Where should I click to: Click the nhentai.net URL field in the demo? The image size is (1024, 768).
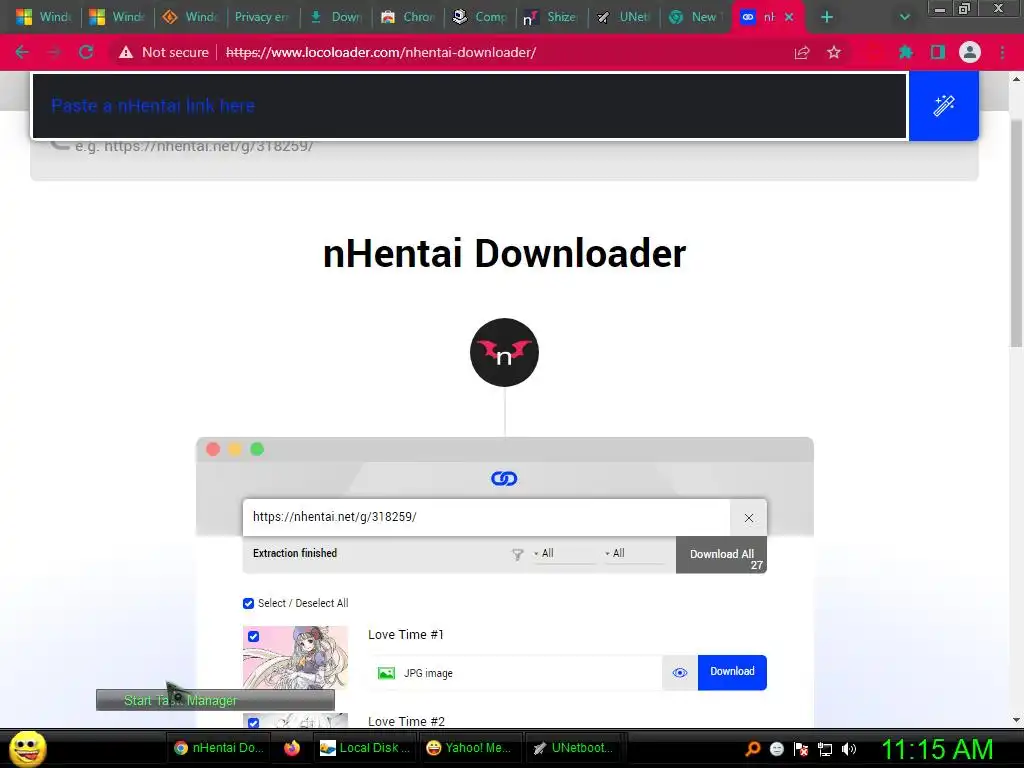pos(486,517)
